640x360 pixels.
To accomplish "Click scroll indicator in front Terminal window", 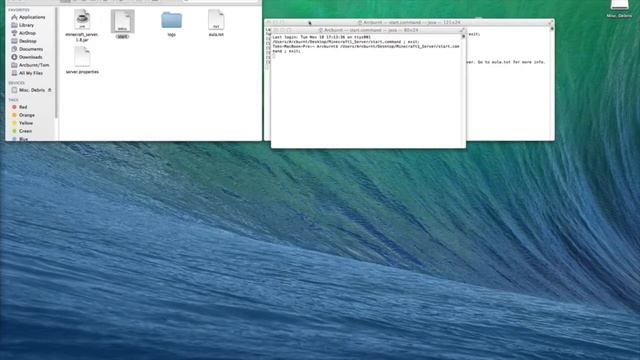I will pos(464,36).
